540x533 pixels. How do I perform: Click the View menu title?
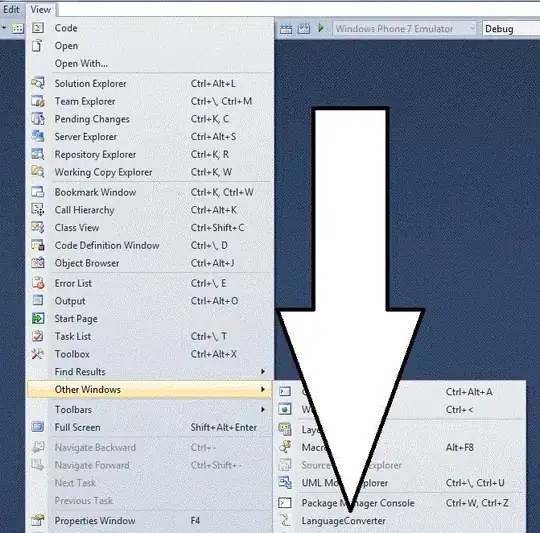click(41, 10)
